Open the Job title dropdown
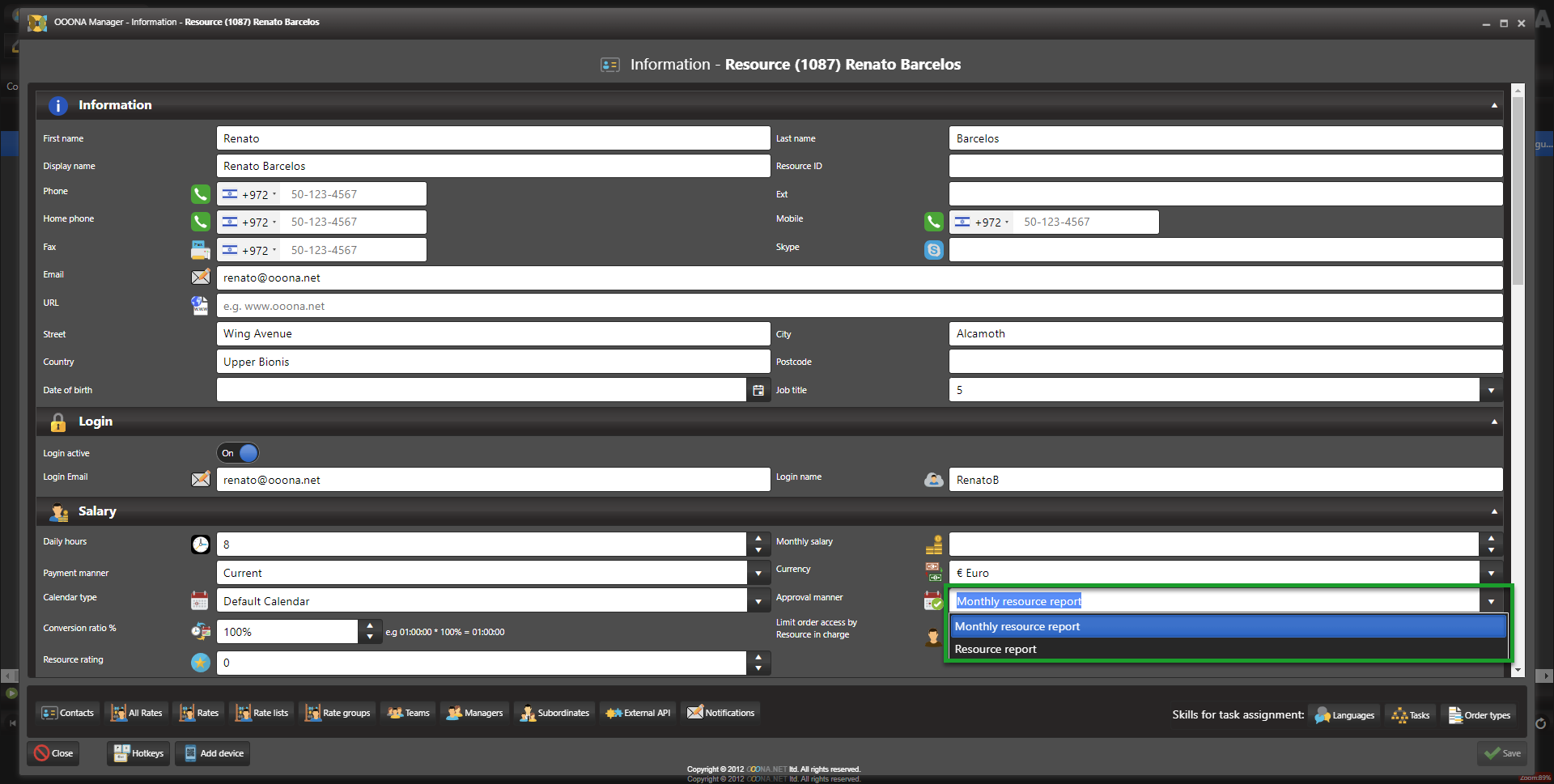 click(1491, 390)
